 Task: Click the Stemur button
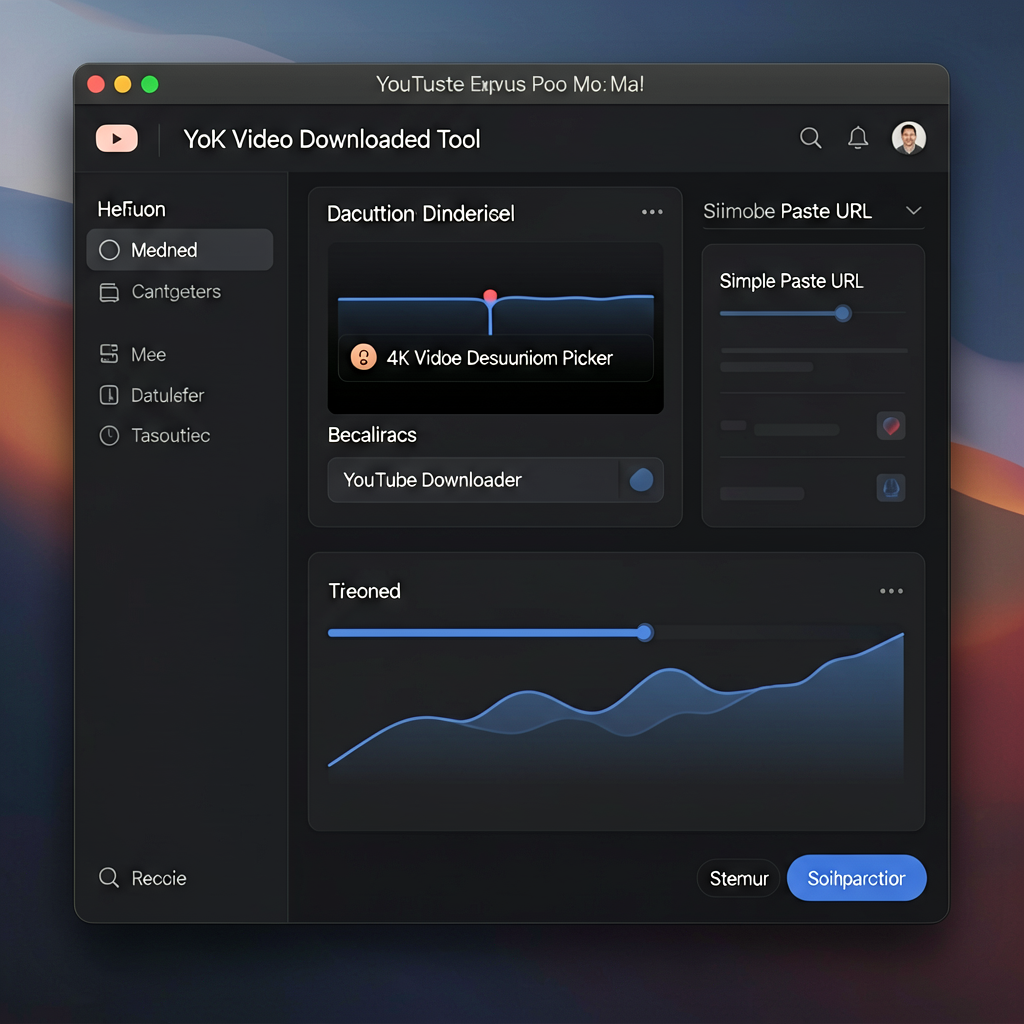[x=739, y=878]
